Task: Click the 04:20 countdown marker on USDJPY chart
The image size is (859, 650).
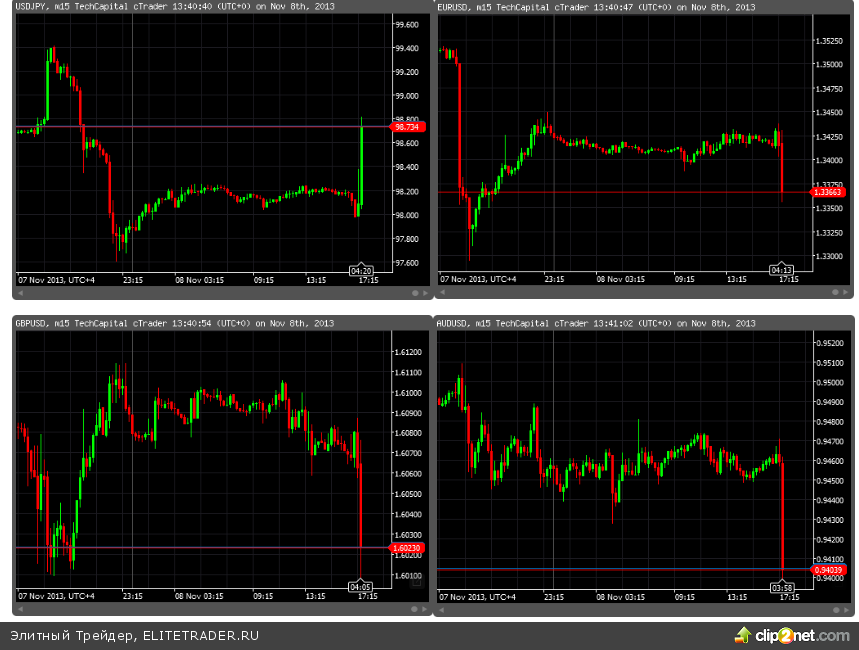Action: click(361, 270)
